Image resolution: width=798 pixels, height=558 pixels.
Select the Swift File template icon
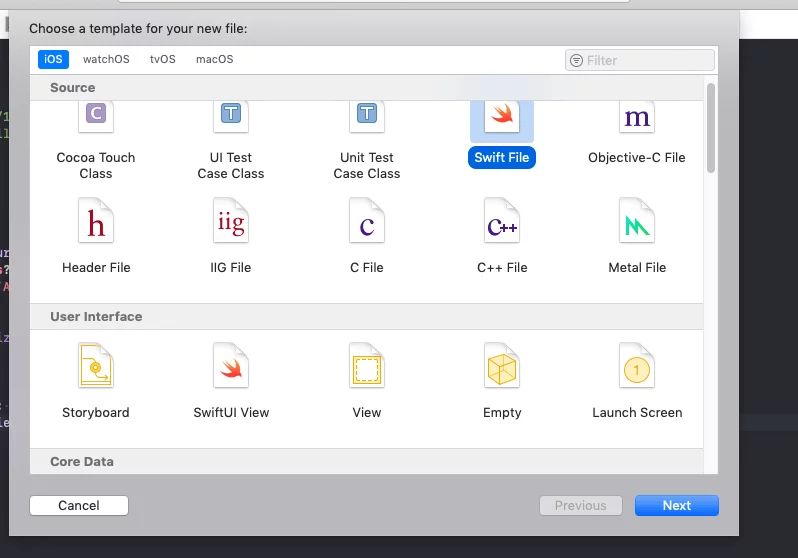click(x=502, y=117)
